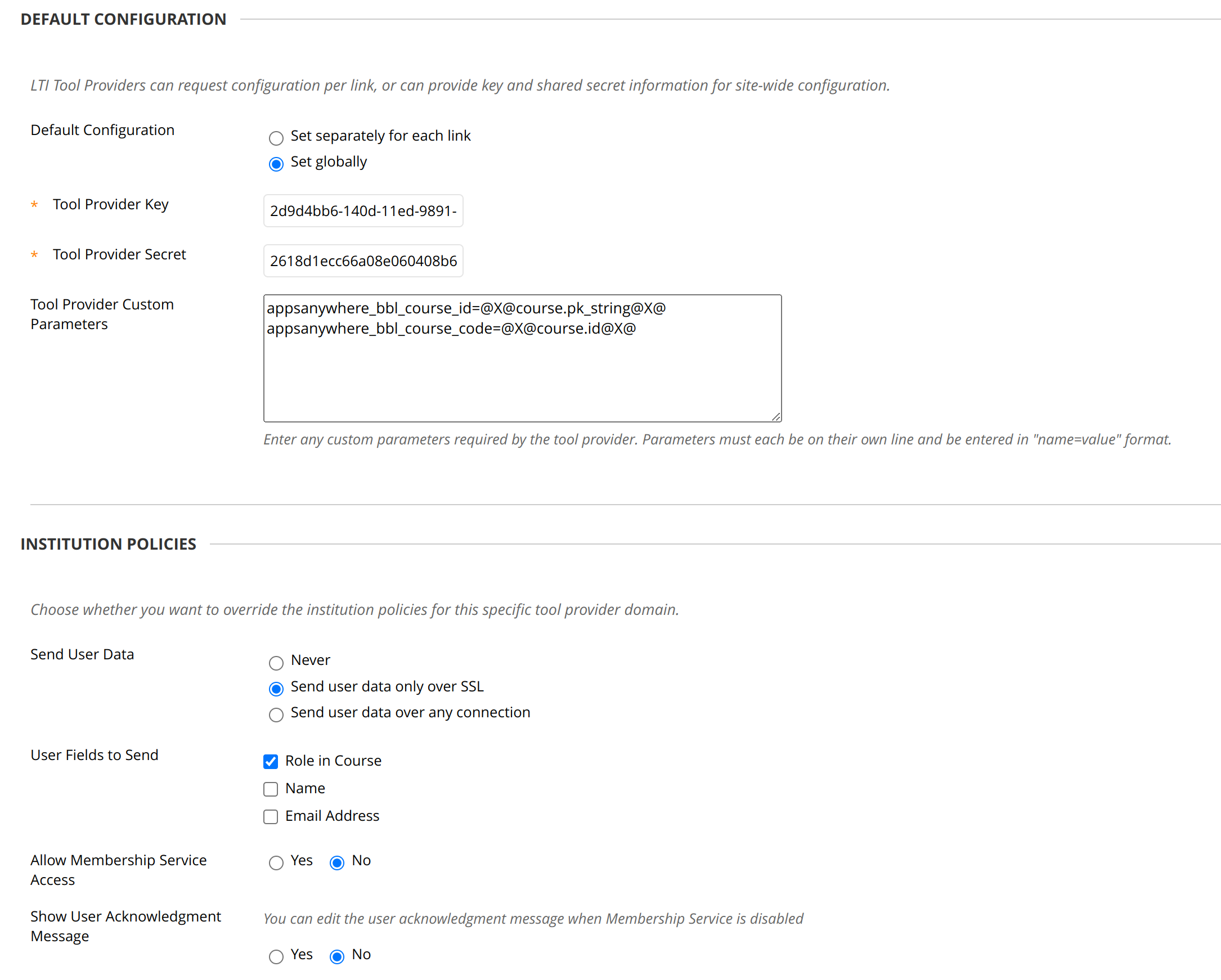Choose 'Send user data over any connection'
Image resolution: width=1221 pixels, height=980 pixels.
click(276, 715)
